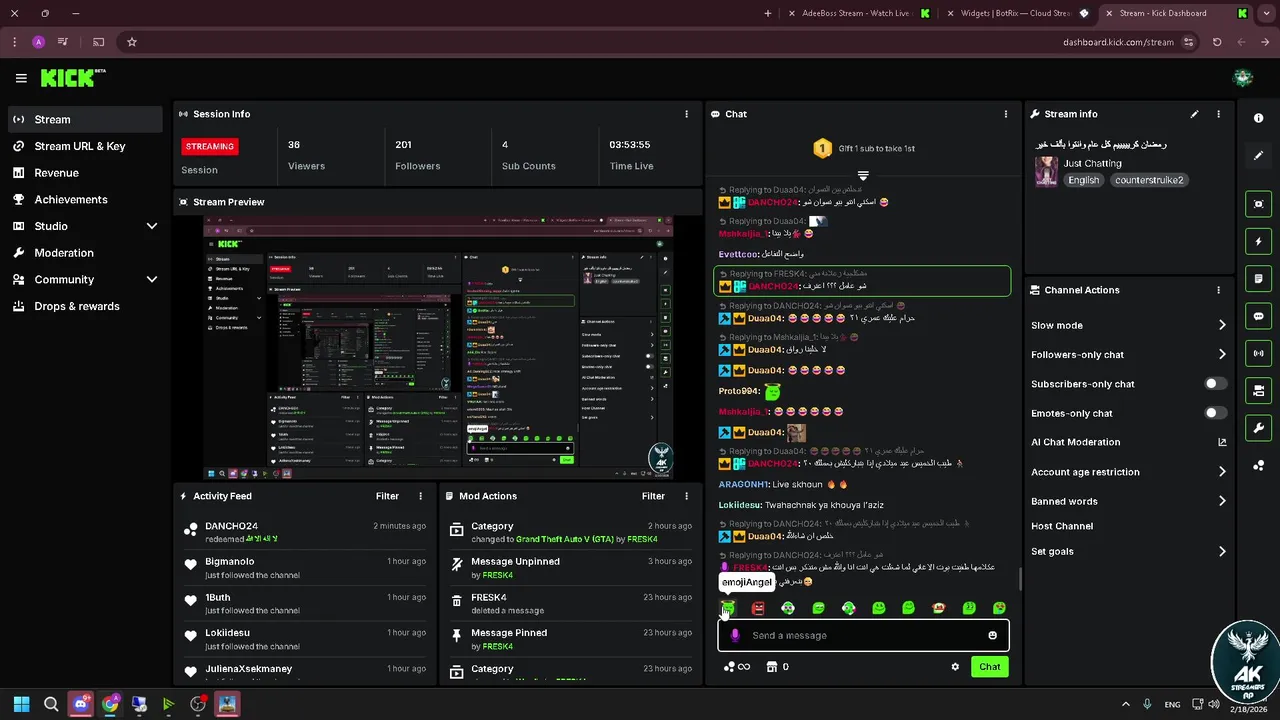Image resolution: width=1280 pixels, height=720 pixels.
Task: Toggle the lightning bolt widget in right rail
Action: (1259, 241)
